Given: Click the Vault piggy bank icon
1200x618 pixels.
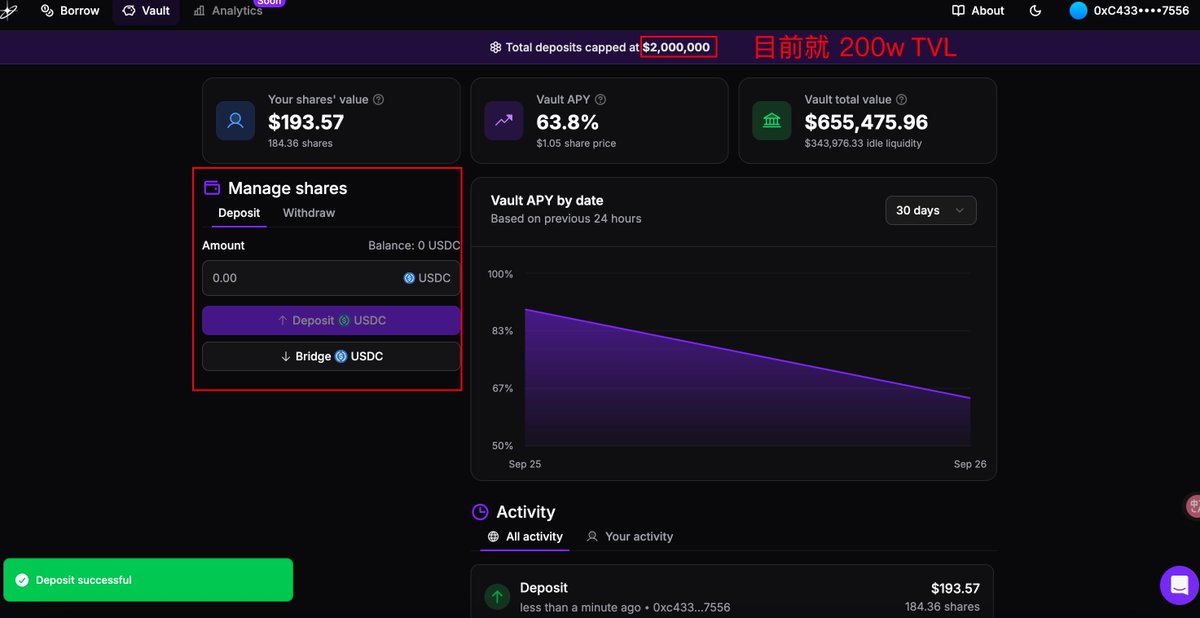Looking at the screenshot, I should 129,11.
